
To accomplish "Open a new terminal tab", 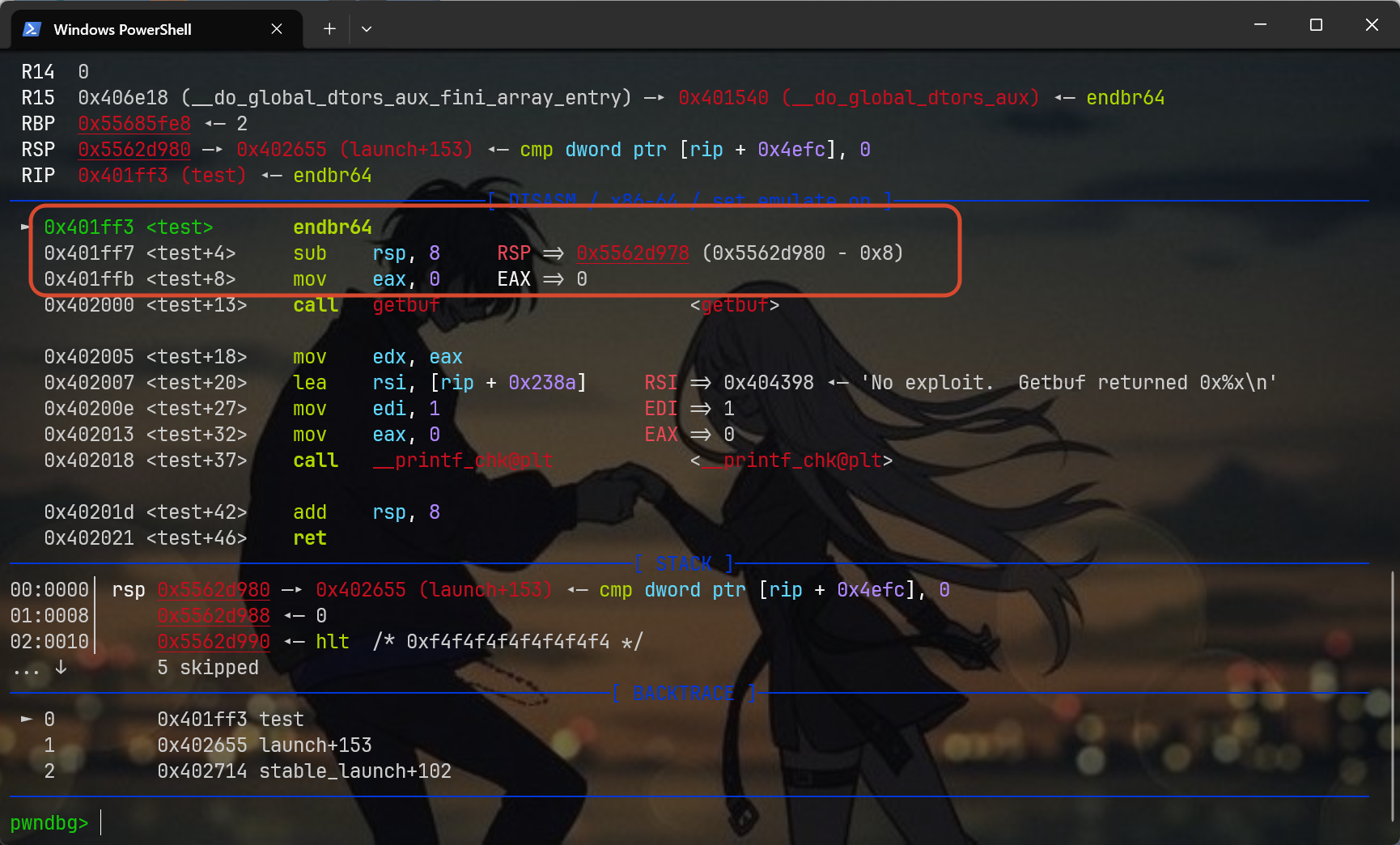I will pos(329,29).
